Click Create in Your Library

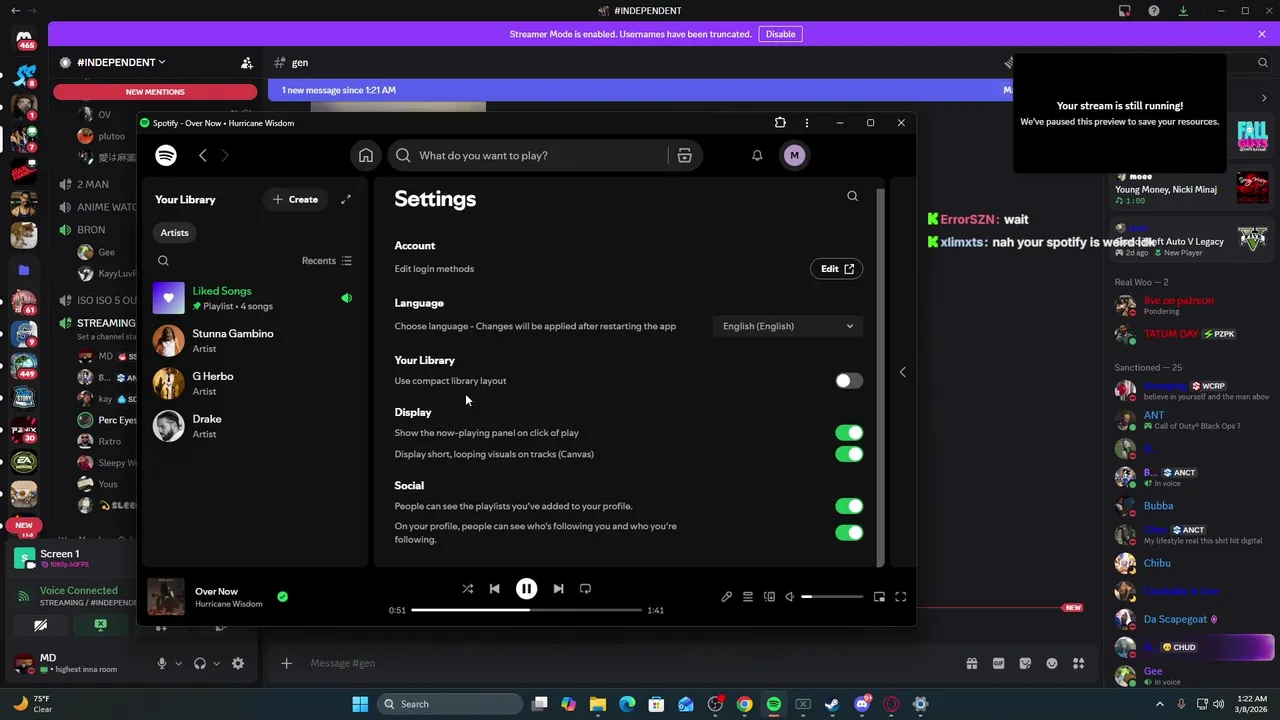296,199
